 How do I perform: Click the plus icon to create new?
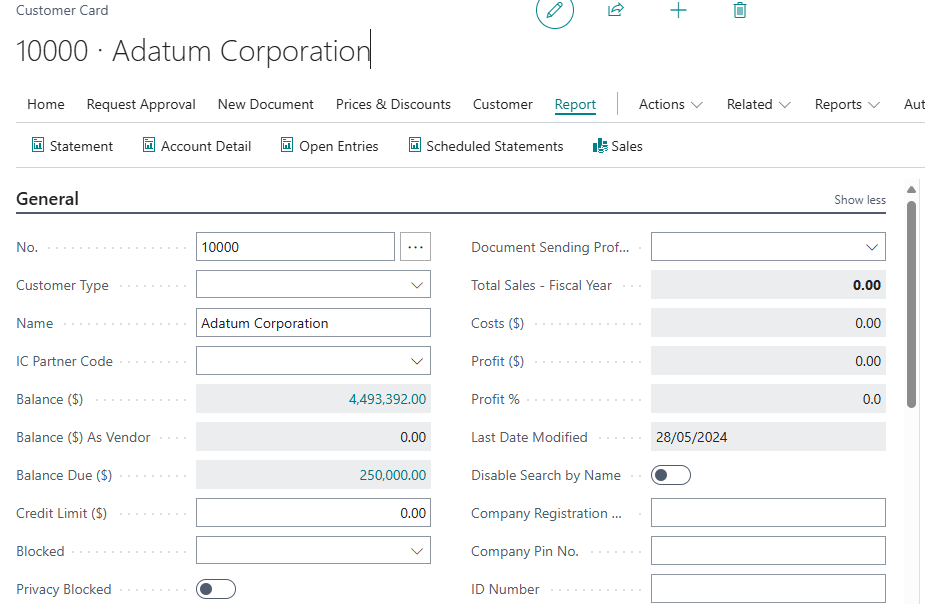pyautogui.click(x=678, y=10)
